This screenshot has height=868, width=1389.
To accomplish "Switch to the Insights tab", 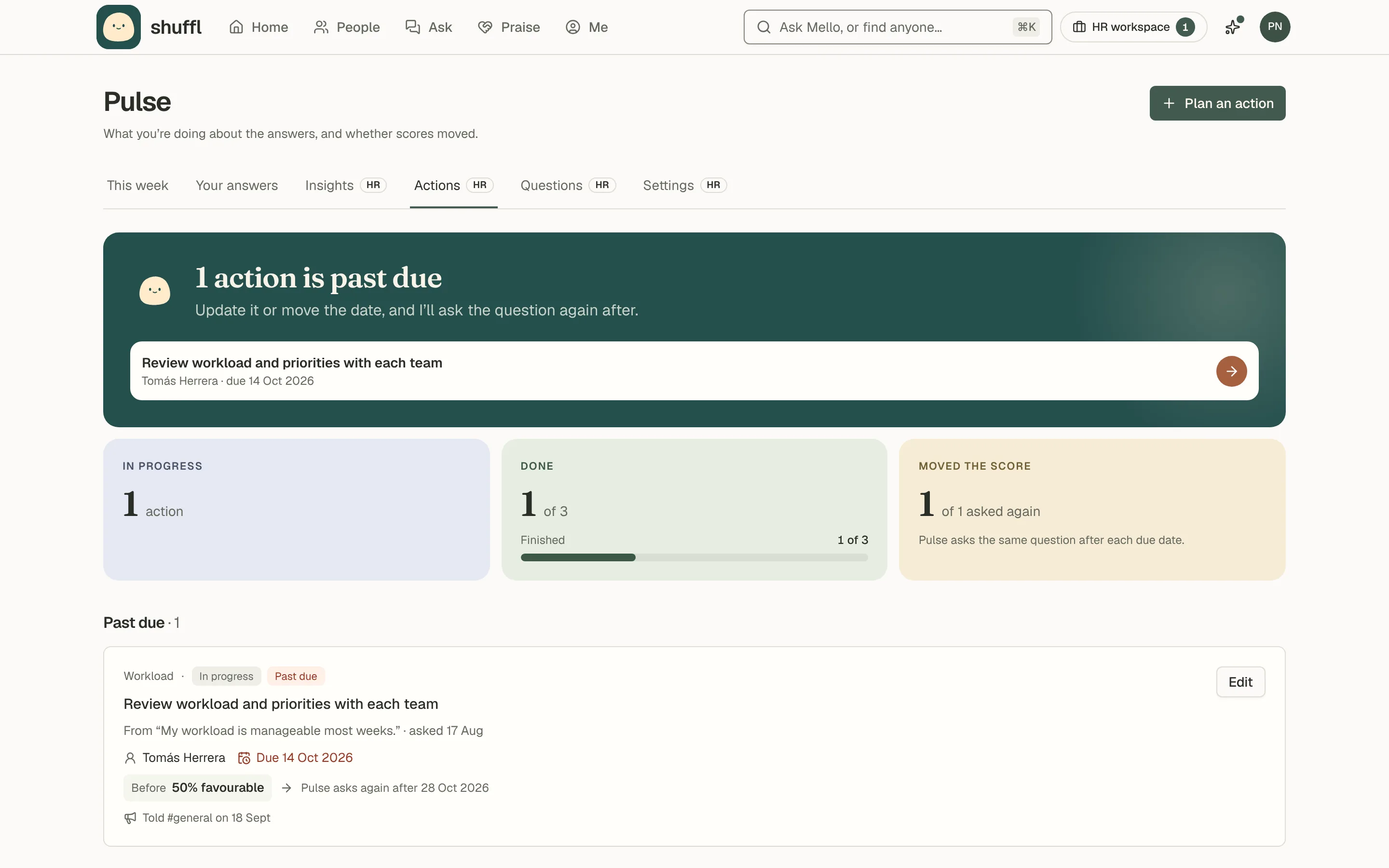I will [x=345, y=186].
